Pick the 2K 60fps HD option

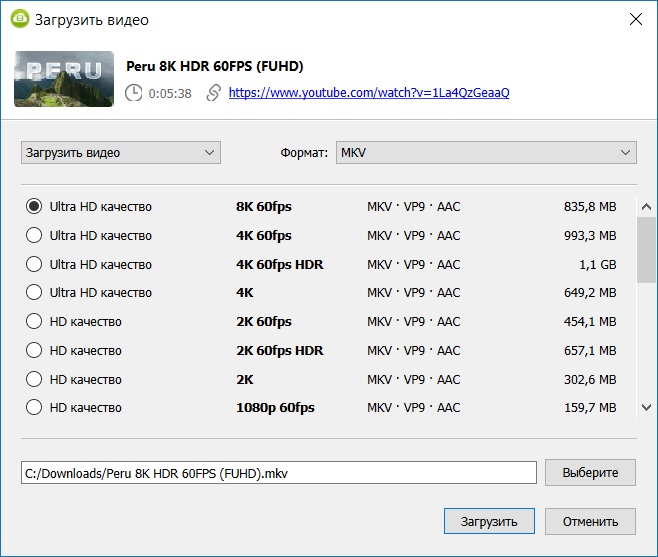click(34, 322)
